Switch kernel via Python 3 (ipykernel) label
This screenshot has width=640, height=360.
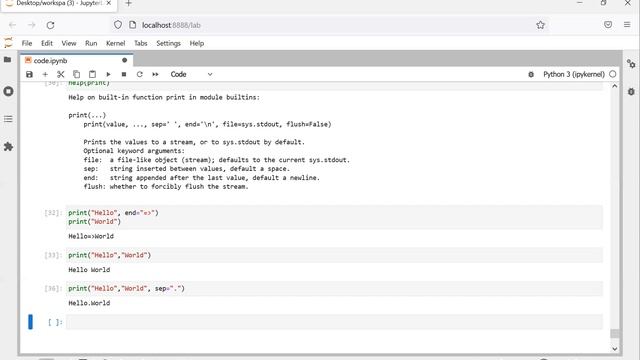tap(573, 74)
